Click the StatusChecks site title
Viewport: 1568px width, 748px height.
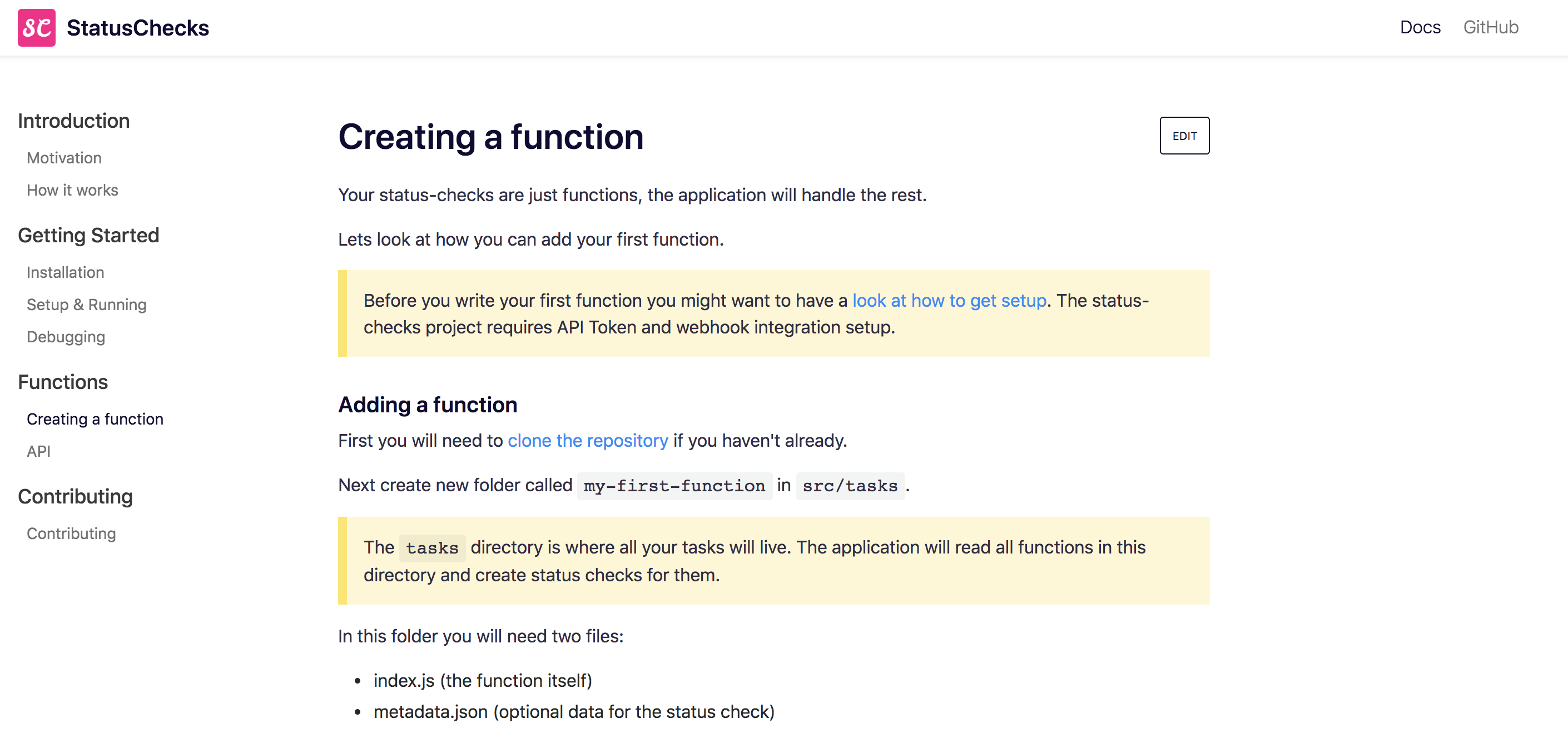(137, 28)
